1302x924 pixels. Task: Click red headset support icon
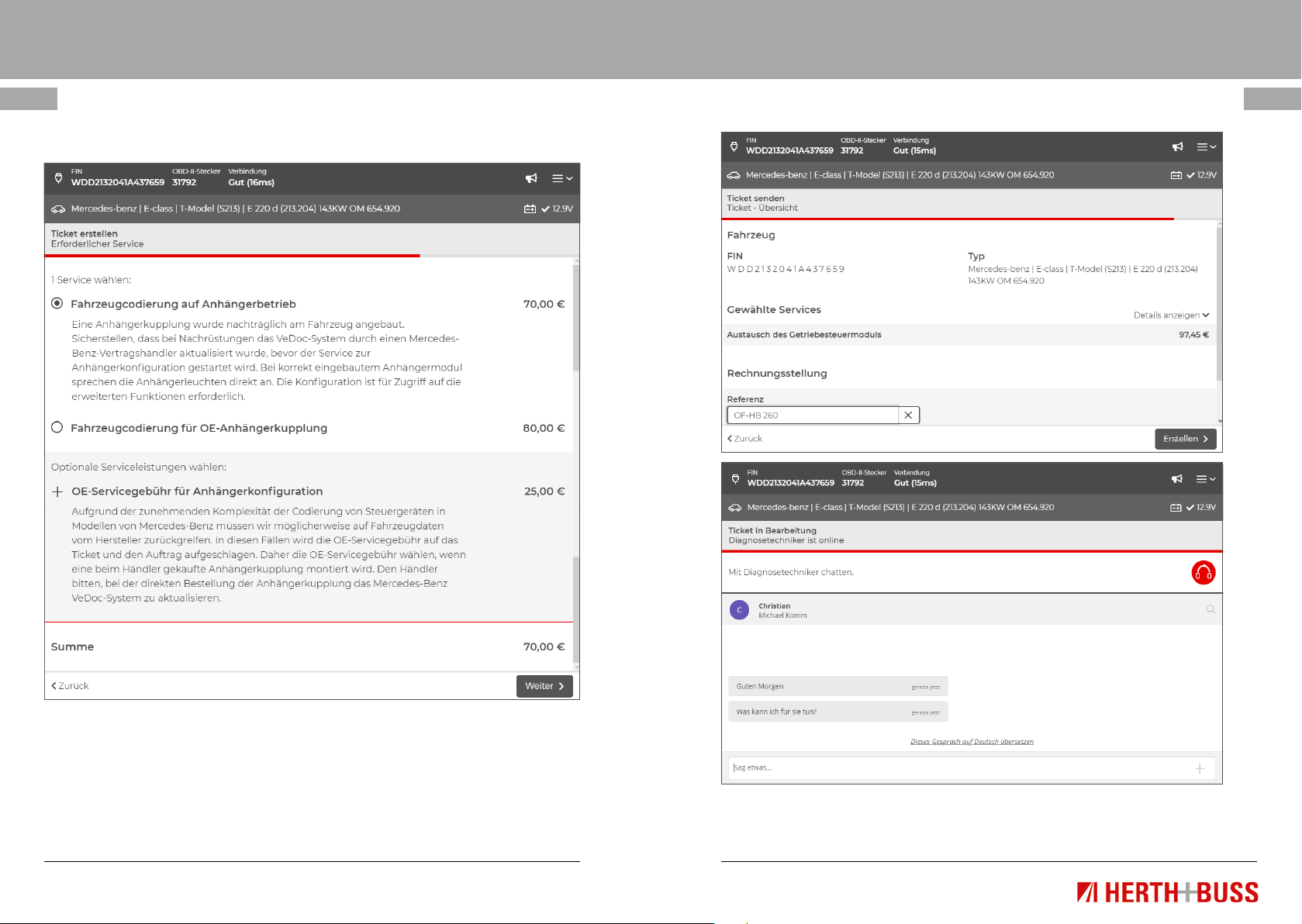pos(1204,573)
